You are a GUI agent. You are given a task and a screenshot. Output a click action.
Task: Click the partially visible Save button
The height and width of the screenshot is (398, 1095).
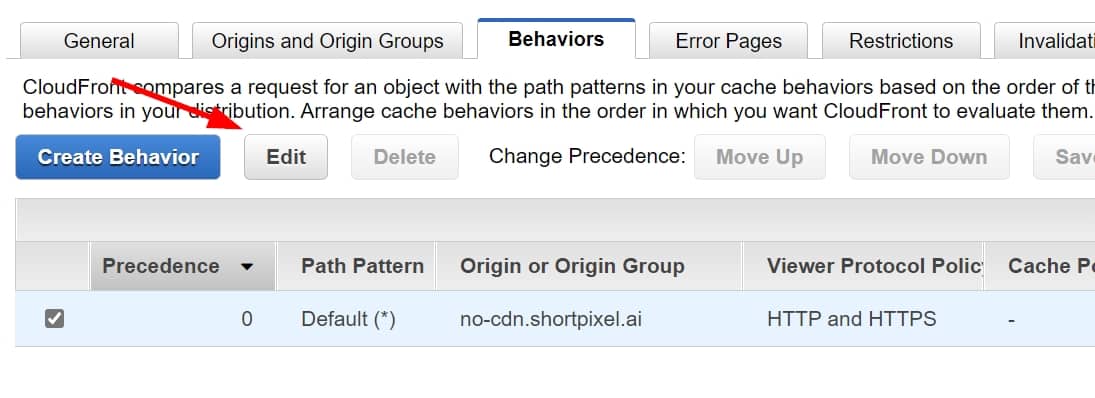pos(1064,157)
